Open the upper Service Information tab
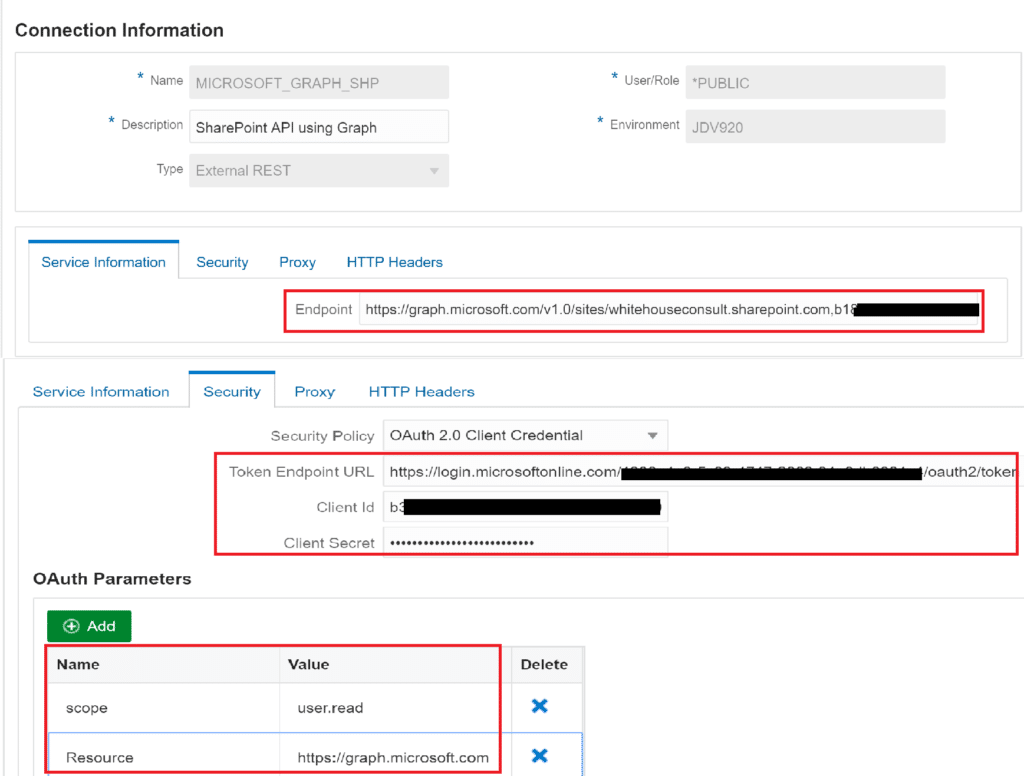Image resolution: width=1024 pixels, height=776 pixels. click(103, 262)
